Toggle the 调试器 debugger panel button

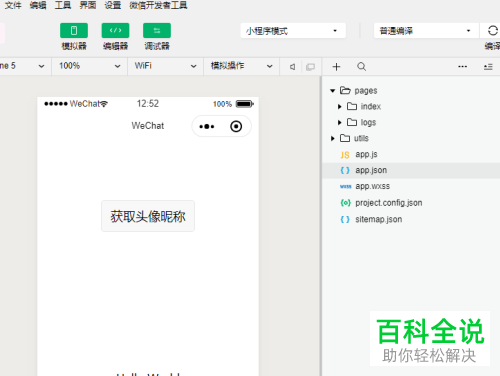[157, 31]
